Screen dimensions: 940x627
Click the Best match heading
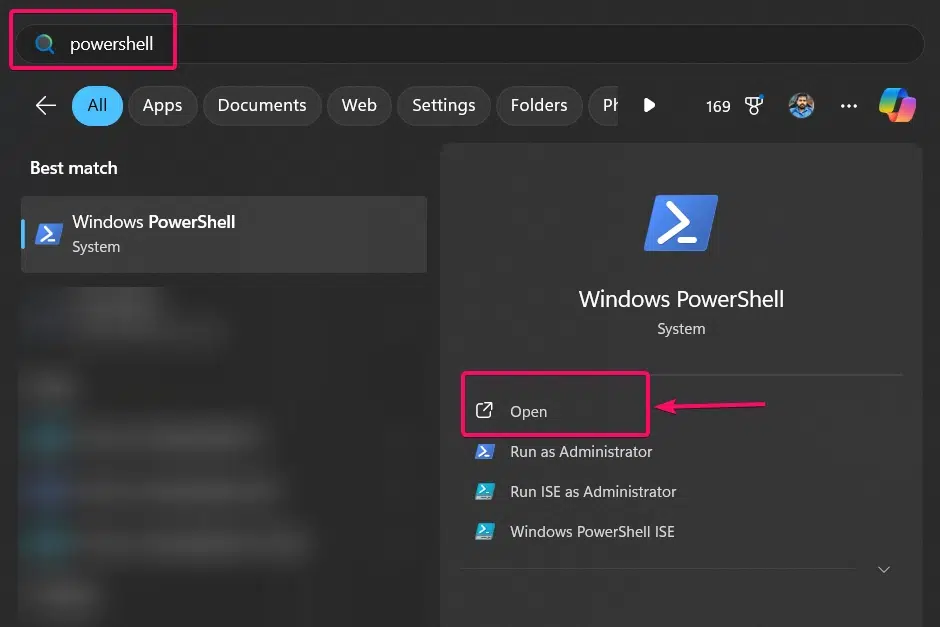pyautogui.click(x=74, y=168)
